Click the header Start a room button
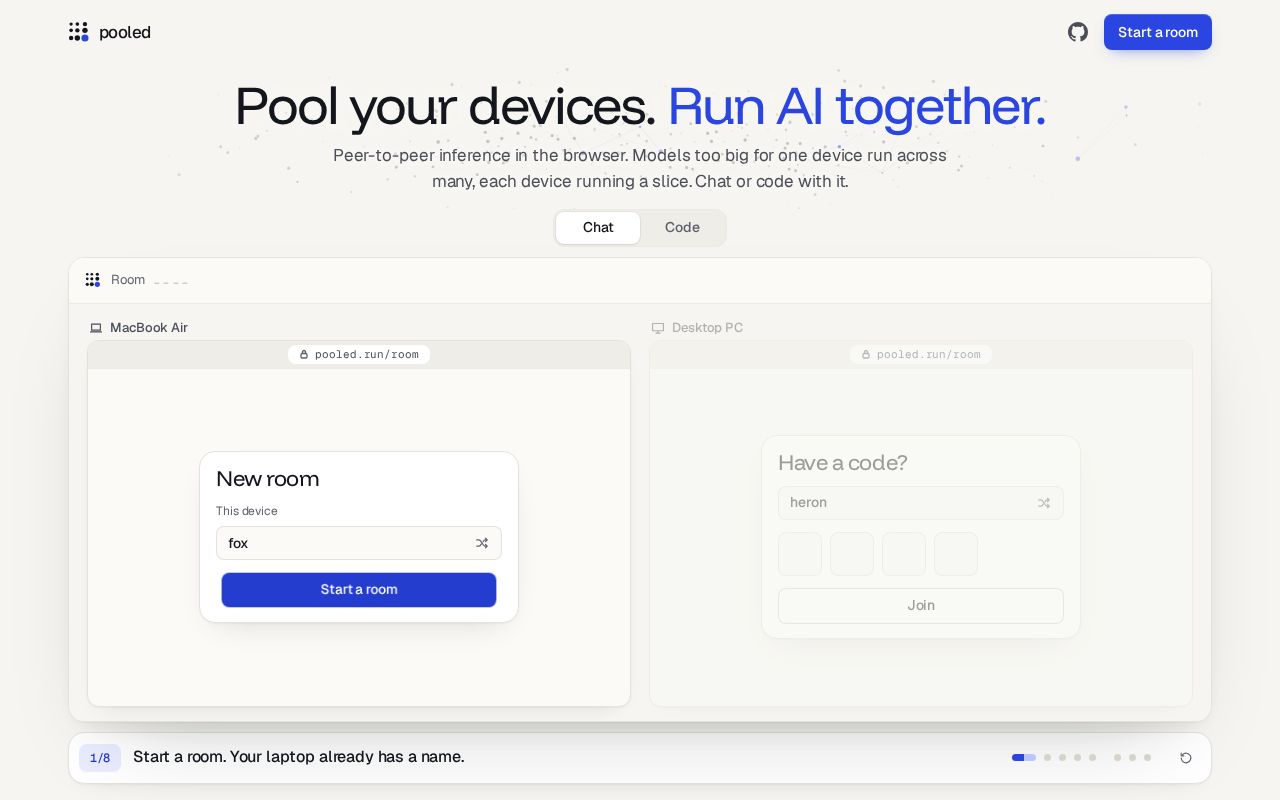This screenshot has height=800, width=1280. click(1158, 32)
